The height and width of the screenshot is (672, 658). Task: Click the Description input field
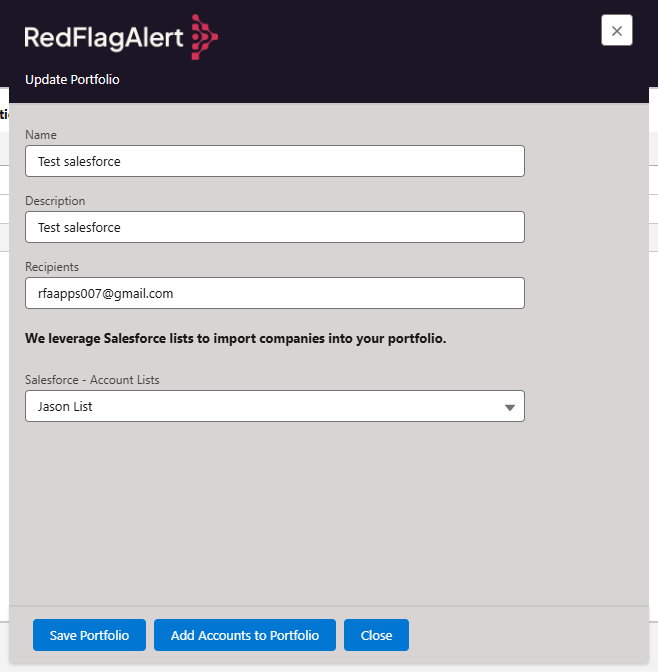pyautogui.click(x=275, y=227)
